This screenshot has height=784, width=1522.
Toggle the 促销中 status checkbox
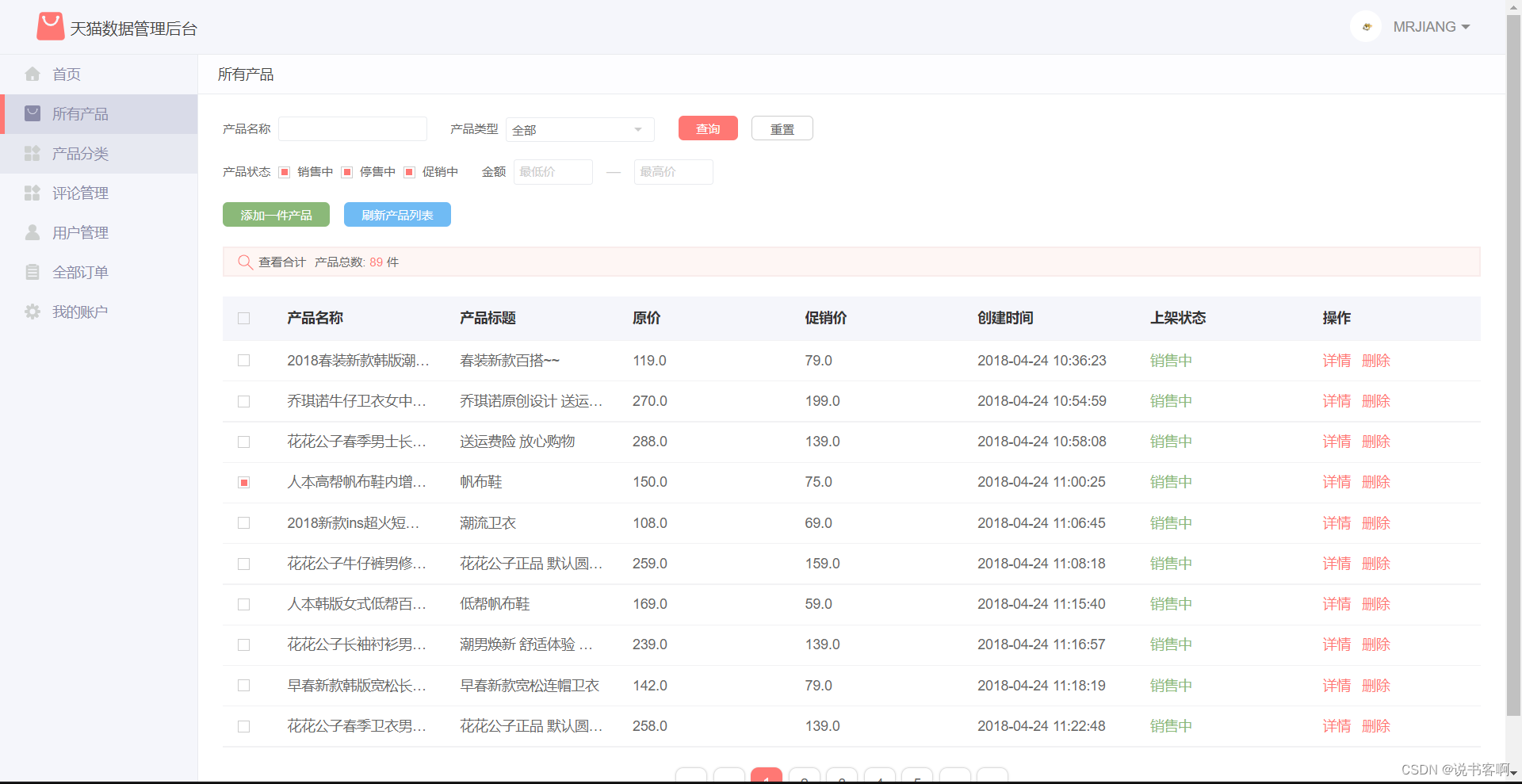click(410, 172)
